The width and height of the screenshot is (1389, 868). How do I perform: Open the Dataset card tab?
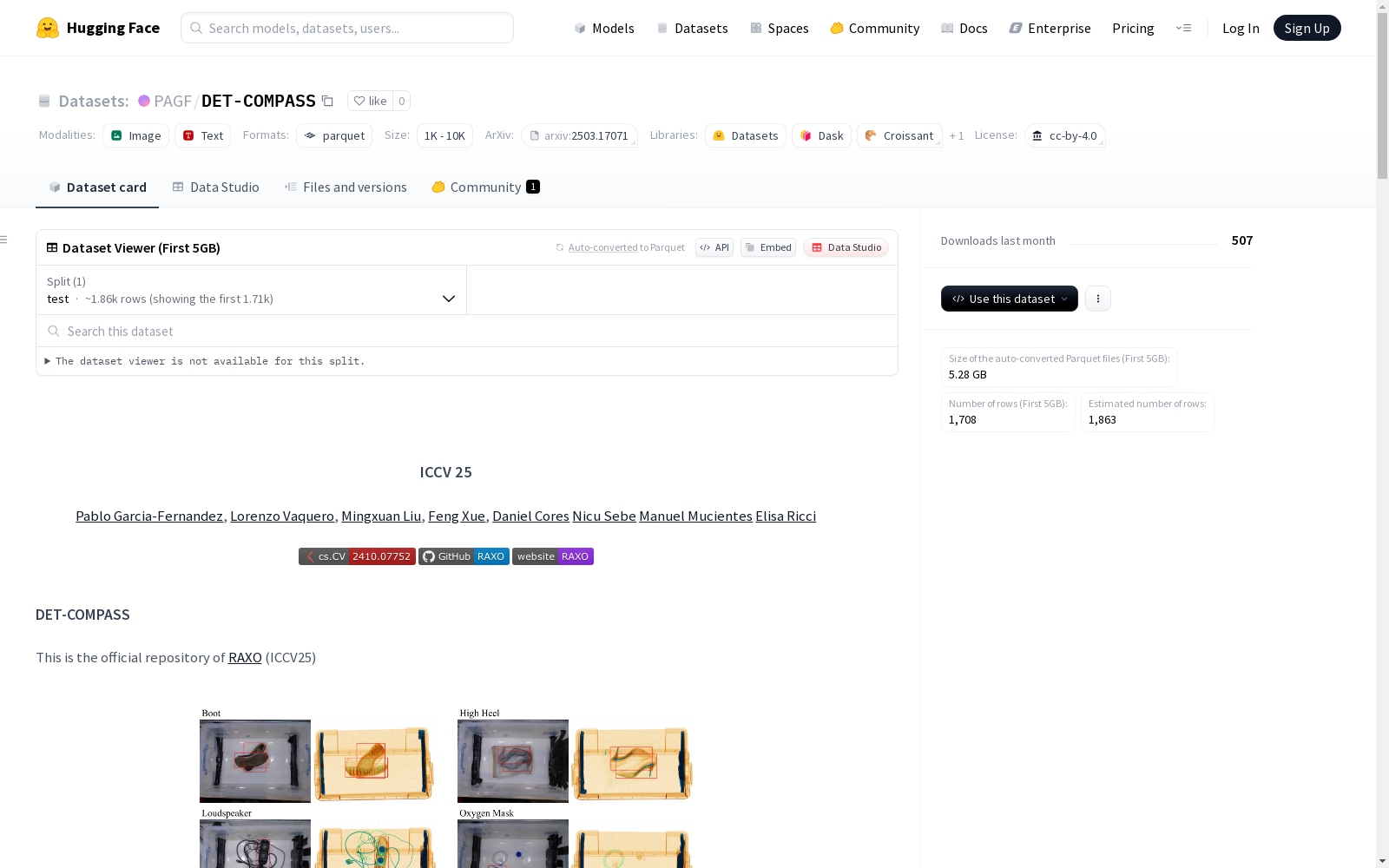[x=97, y=187]
